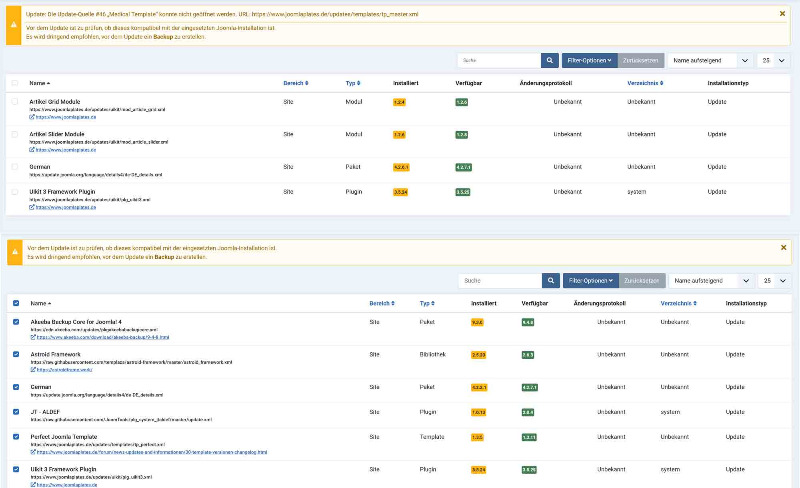This screenshot has height=488, width=800.
Task: Click Zurücksetzen button in the lower toolbar
Action: pos(642,281)
